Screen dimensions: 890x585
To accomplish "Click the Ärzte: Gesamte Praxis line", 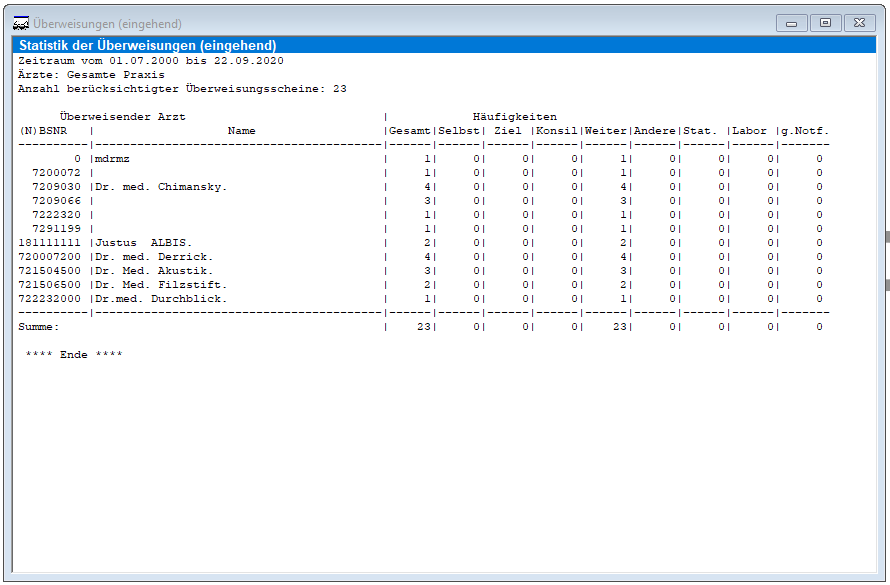I will click(92, 75).
